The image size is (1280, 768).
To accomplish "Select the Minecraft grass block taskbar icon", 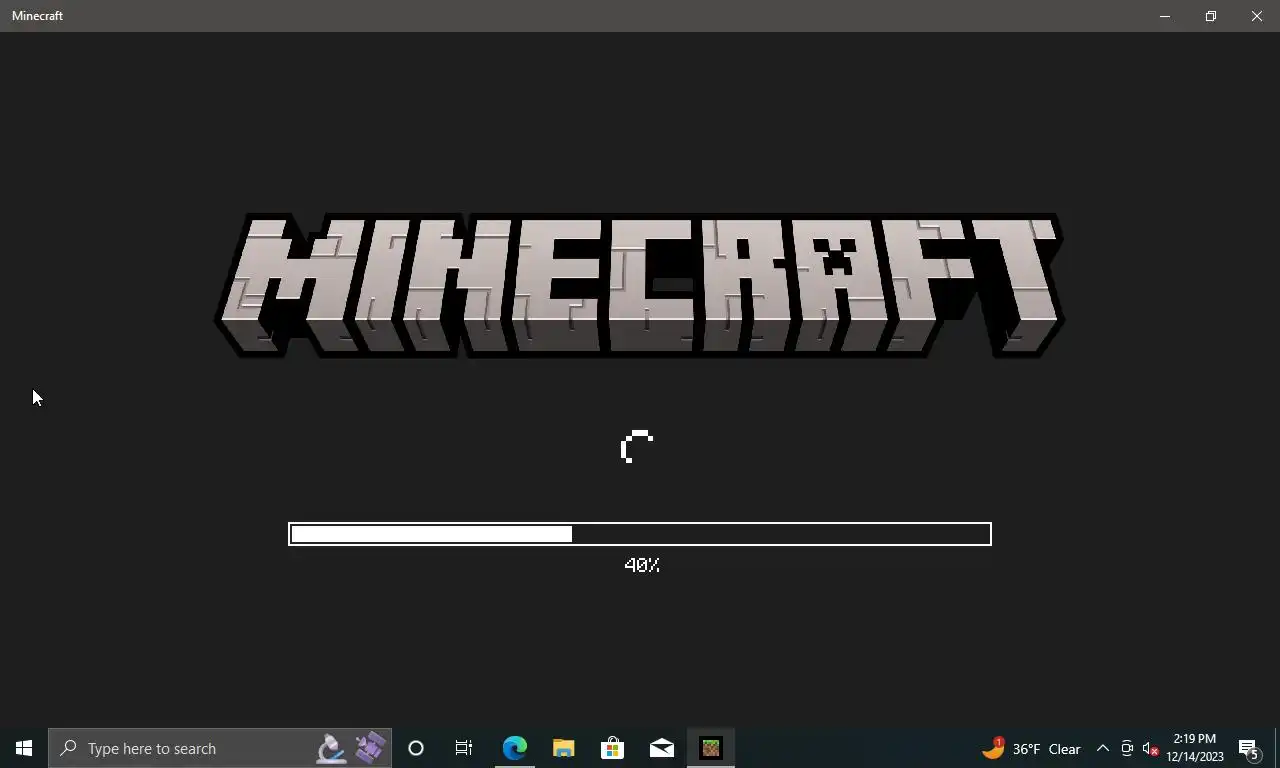I will pos(710,748).
